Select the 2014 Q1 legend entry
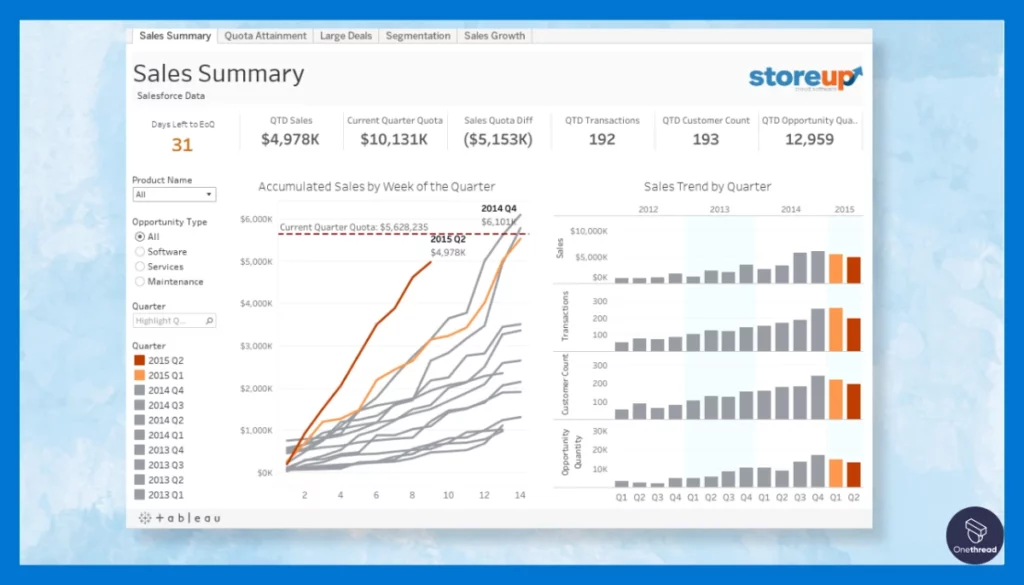 (x=159, y=435)
